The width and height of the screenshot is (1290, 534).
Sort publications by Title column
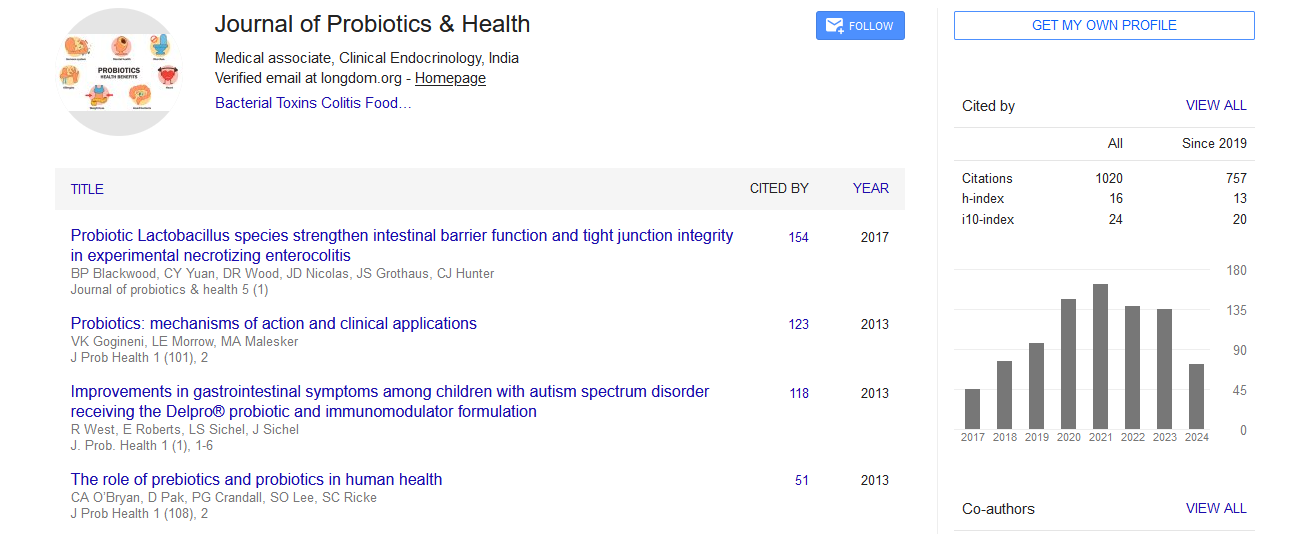tap(87, 189)
